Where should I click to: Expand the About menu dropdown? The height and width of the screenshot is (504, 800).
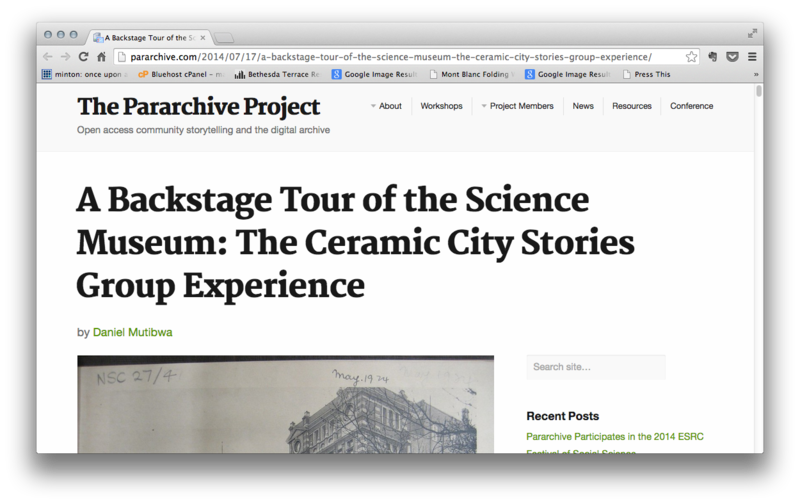pyautogui.click(x=386, y=106)
